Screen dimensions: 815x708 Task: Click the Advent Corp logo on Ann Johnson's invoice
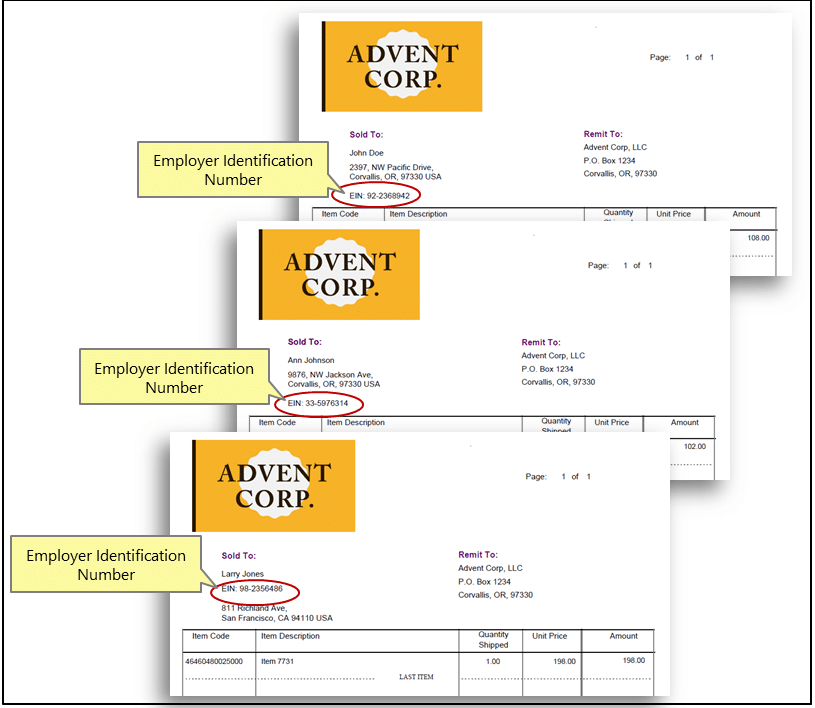(339, 274)
